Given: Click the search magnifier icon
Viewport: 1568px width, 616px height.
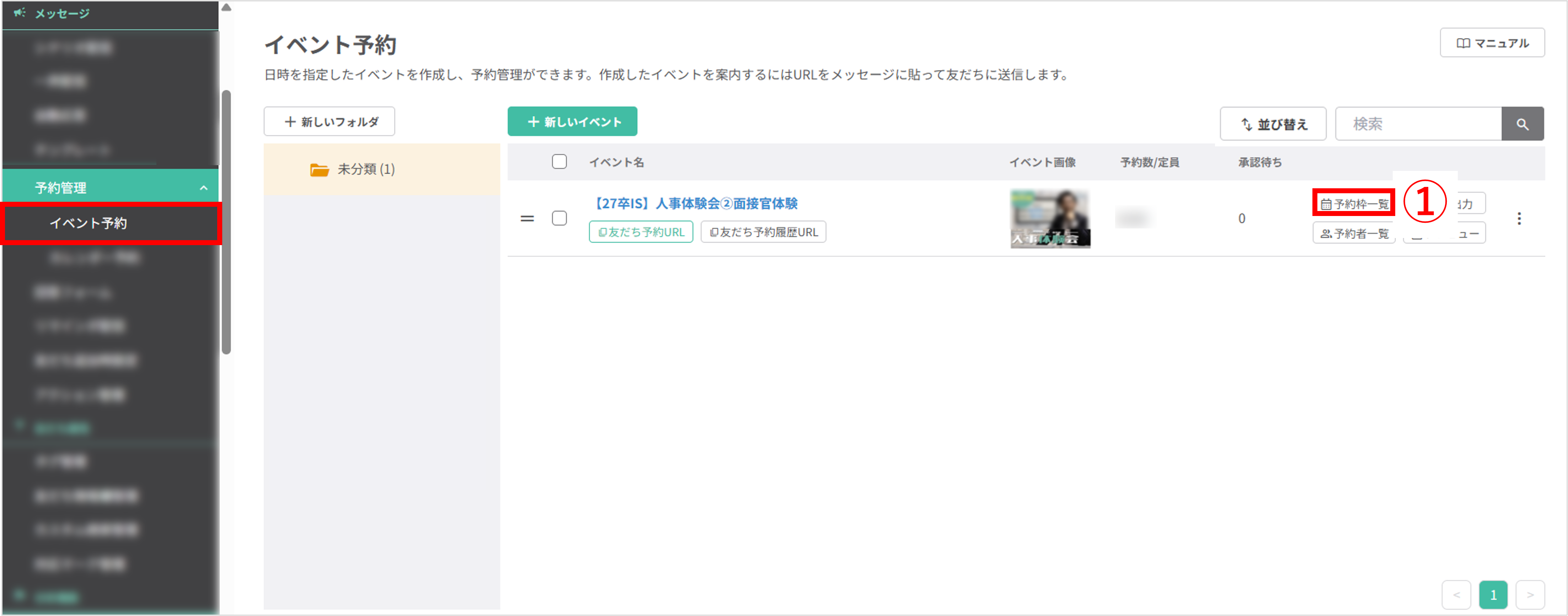Looking at the screenshot, I should 1523,123.
